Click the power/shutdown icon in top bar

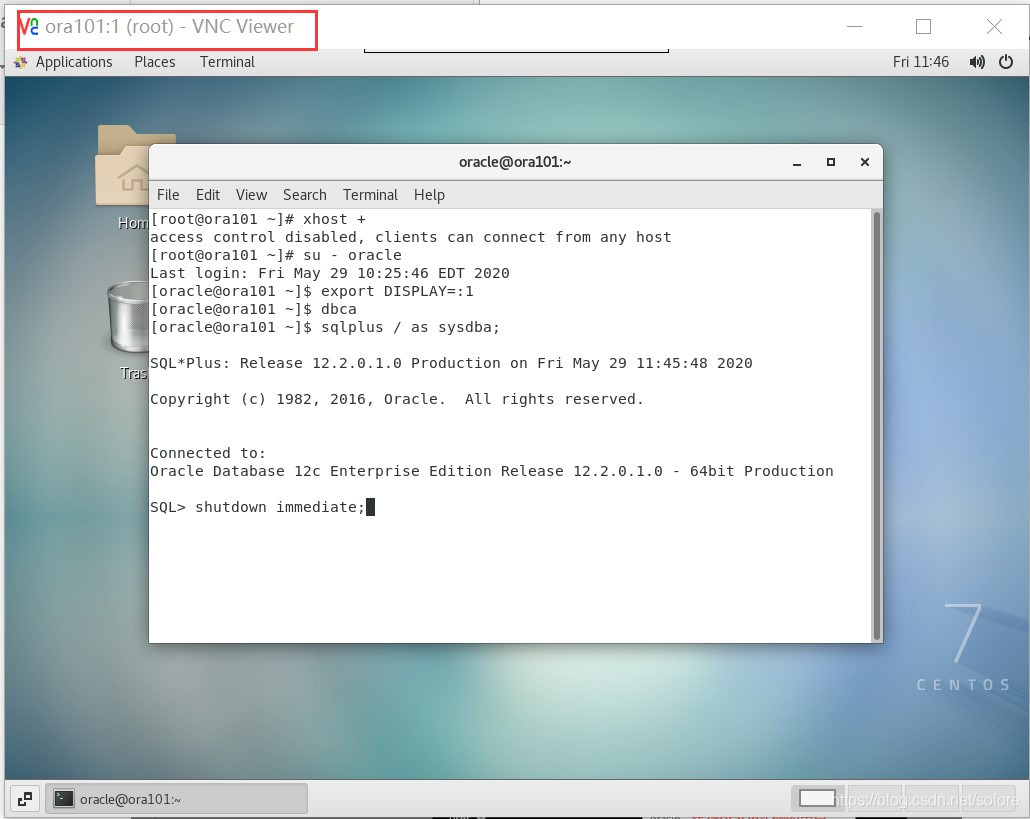1006,61
